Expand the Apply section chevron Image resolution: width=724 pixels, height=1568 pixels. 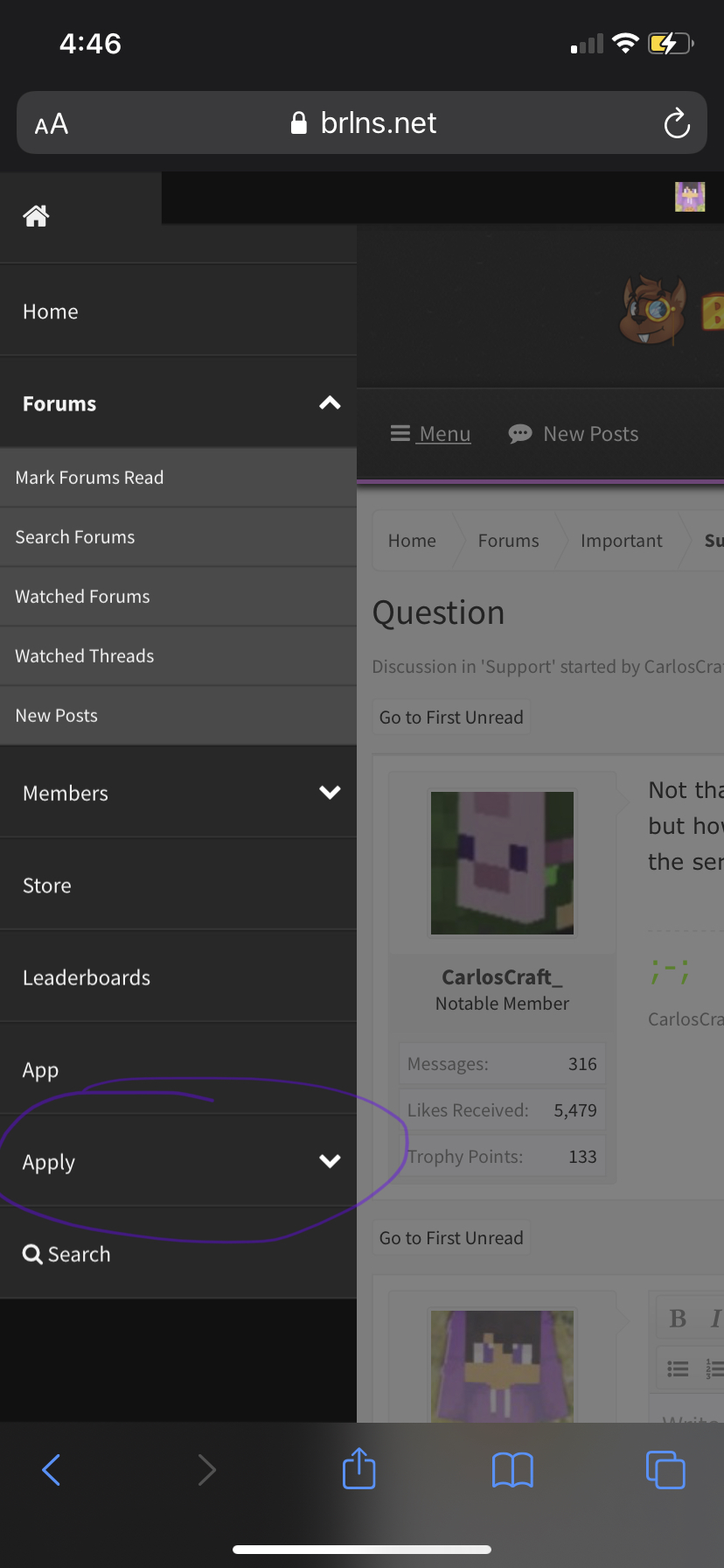click(x=330, y=1161)
